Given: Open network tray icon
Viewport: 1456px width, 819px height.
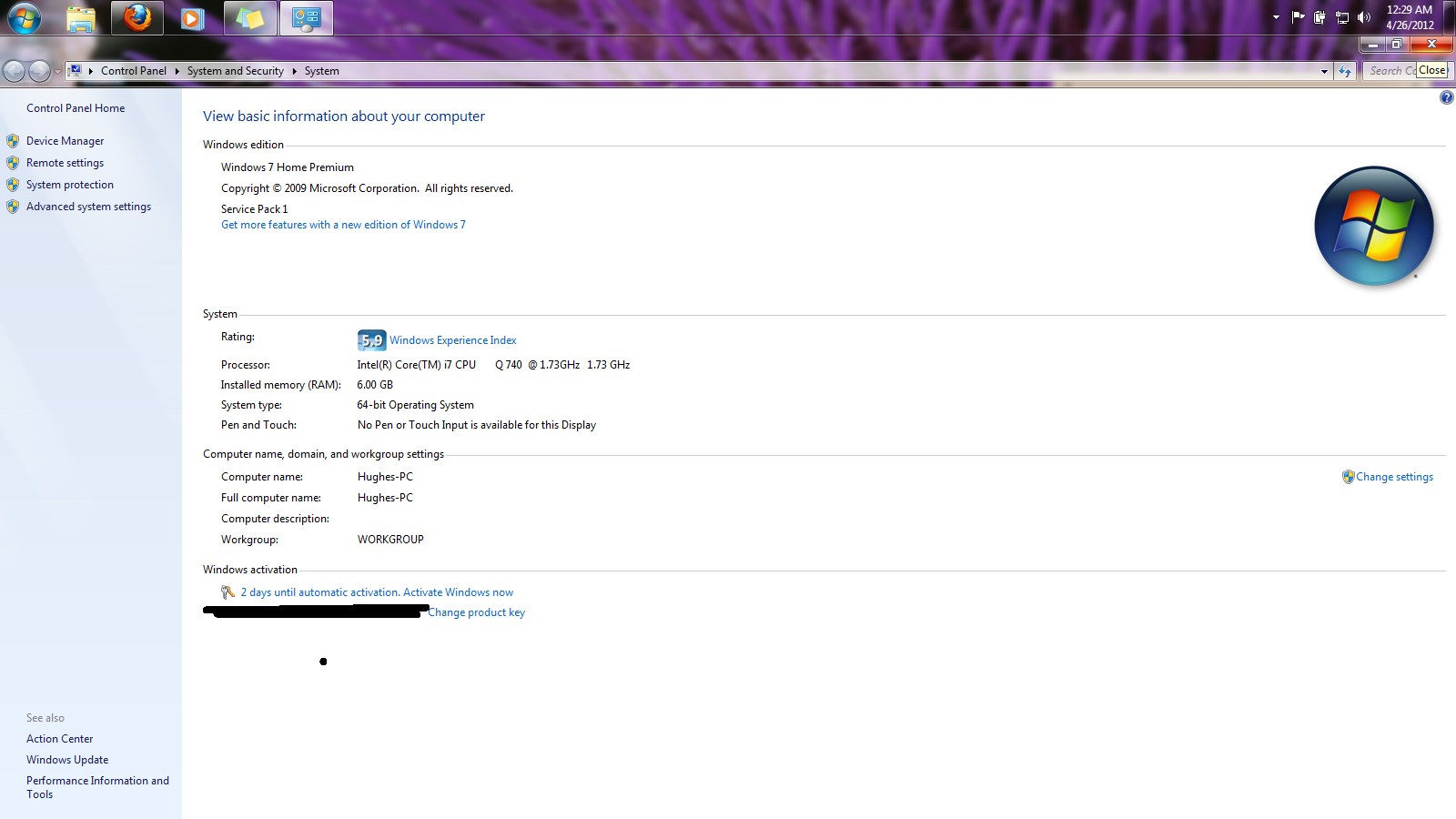Looking at the screenshot, I should (1341, 17).
